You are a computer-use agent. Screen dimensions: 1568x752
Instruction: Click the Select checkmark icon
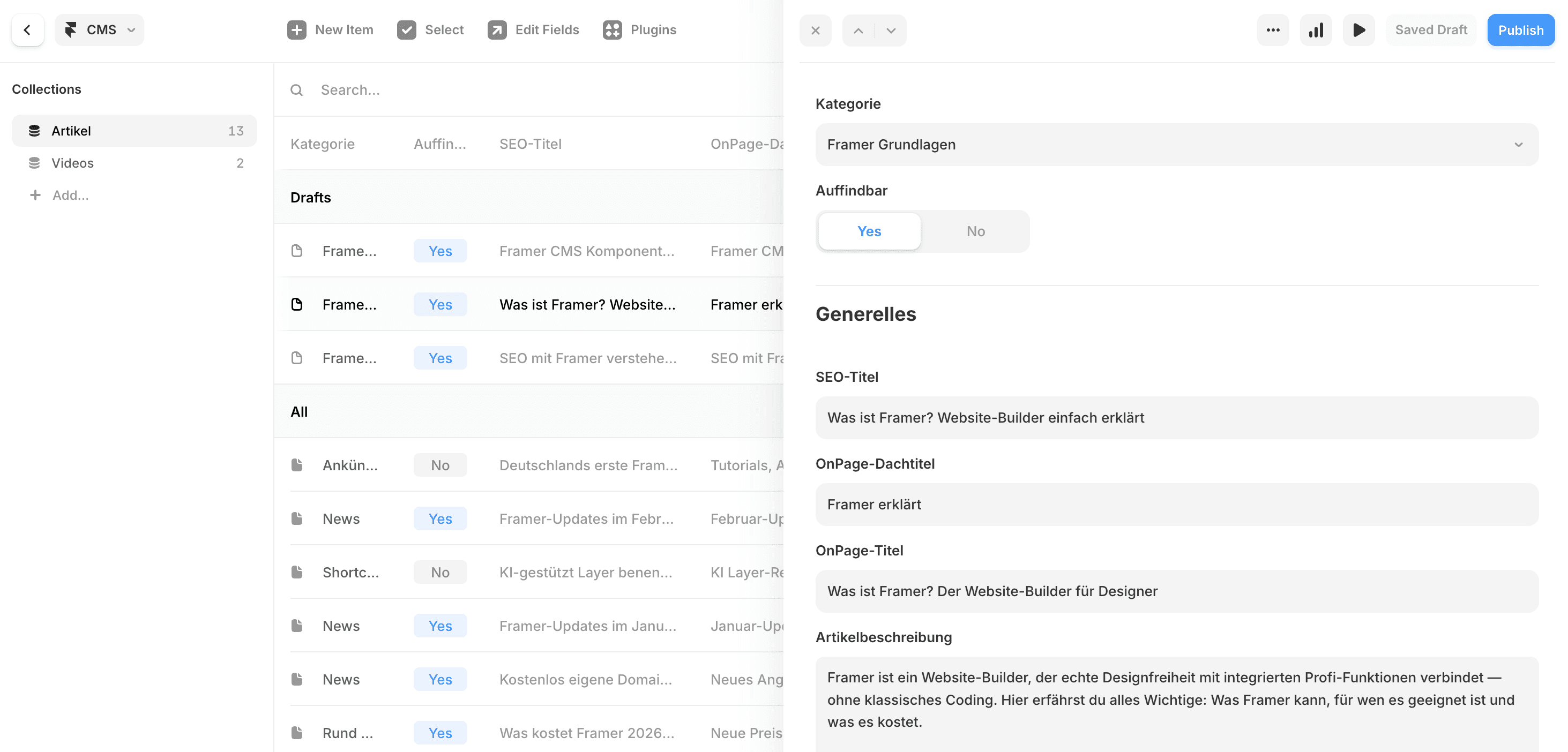(407, 29)
